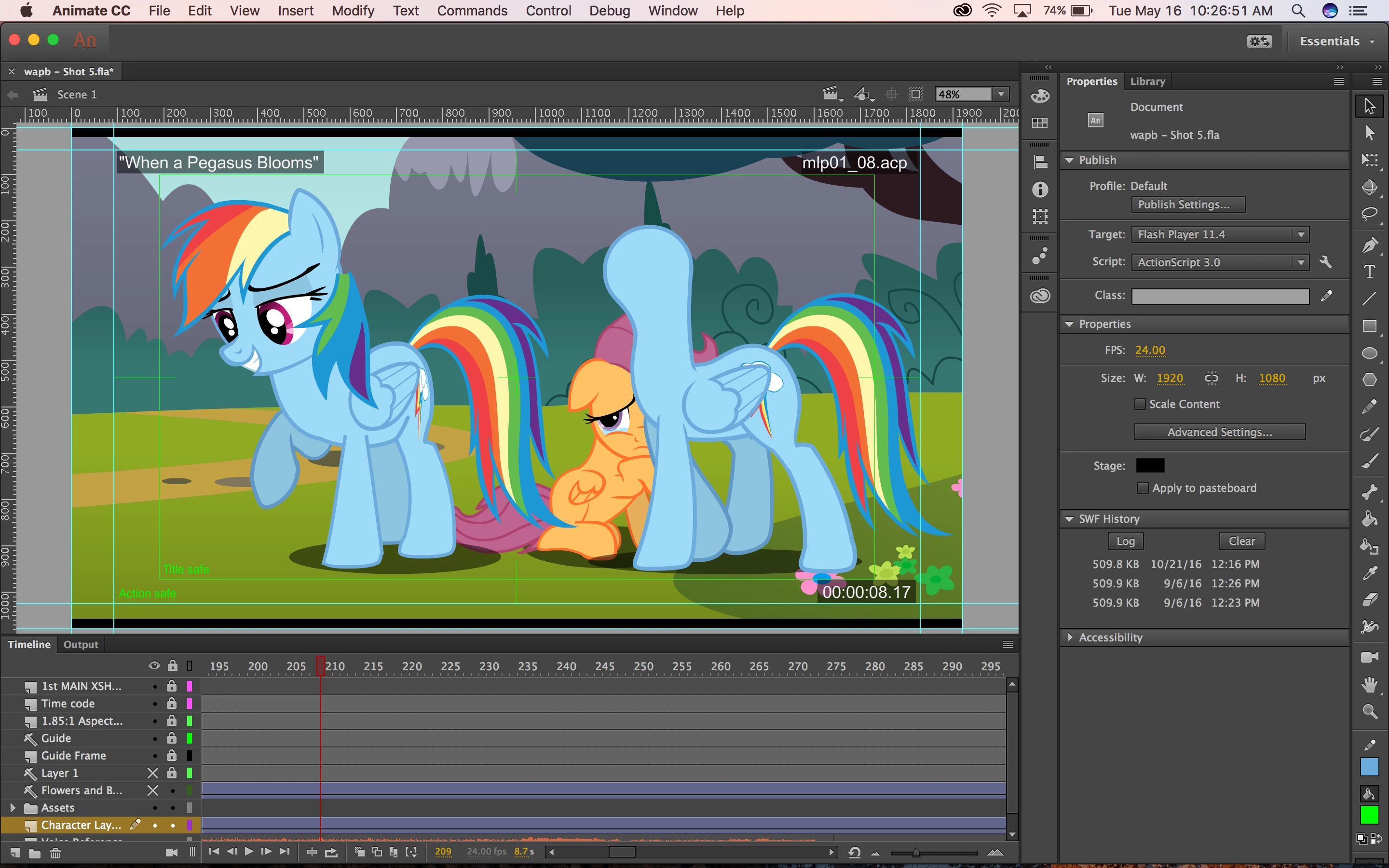Click the black Stage color swatch
This screenshot has width=1389, height=868.
click(1150, 465)
